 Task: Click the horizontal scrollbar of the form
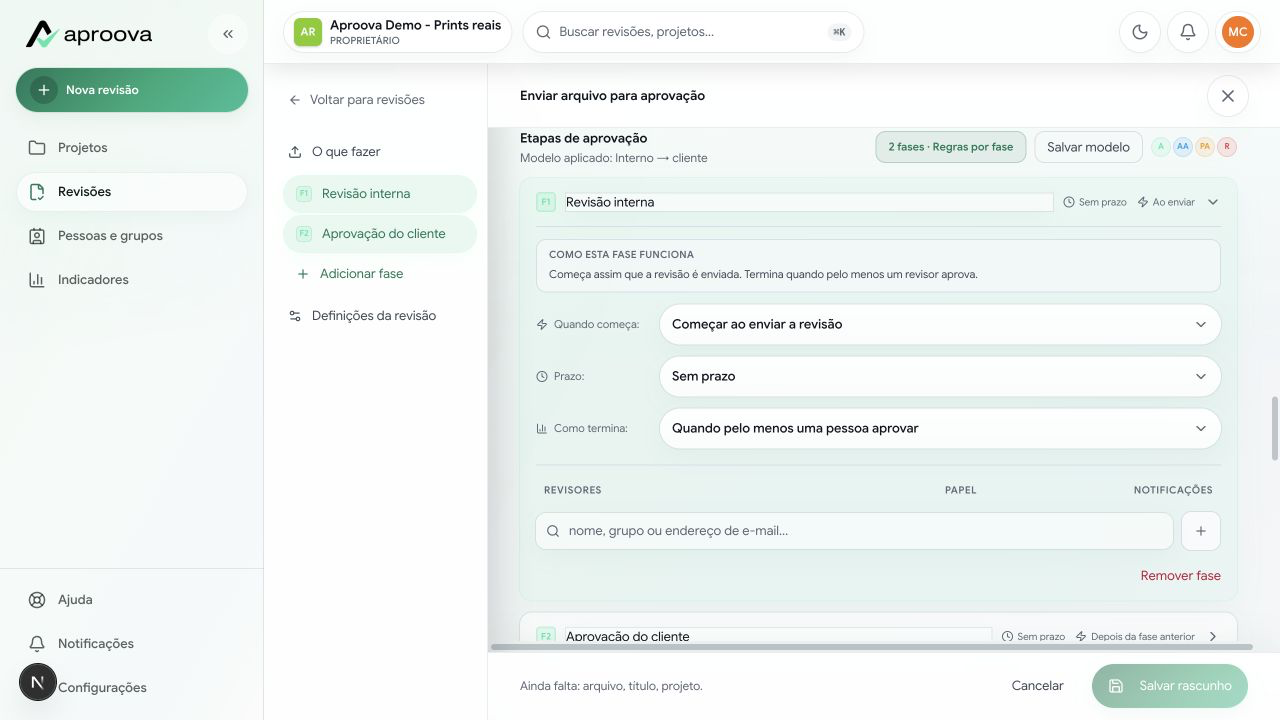click(870, 647)
